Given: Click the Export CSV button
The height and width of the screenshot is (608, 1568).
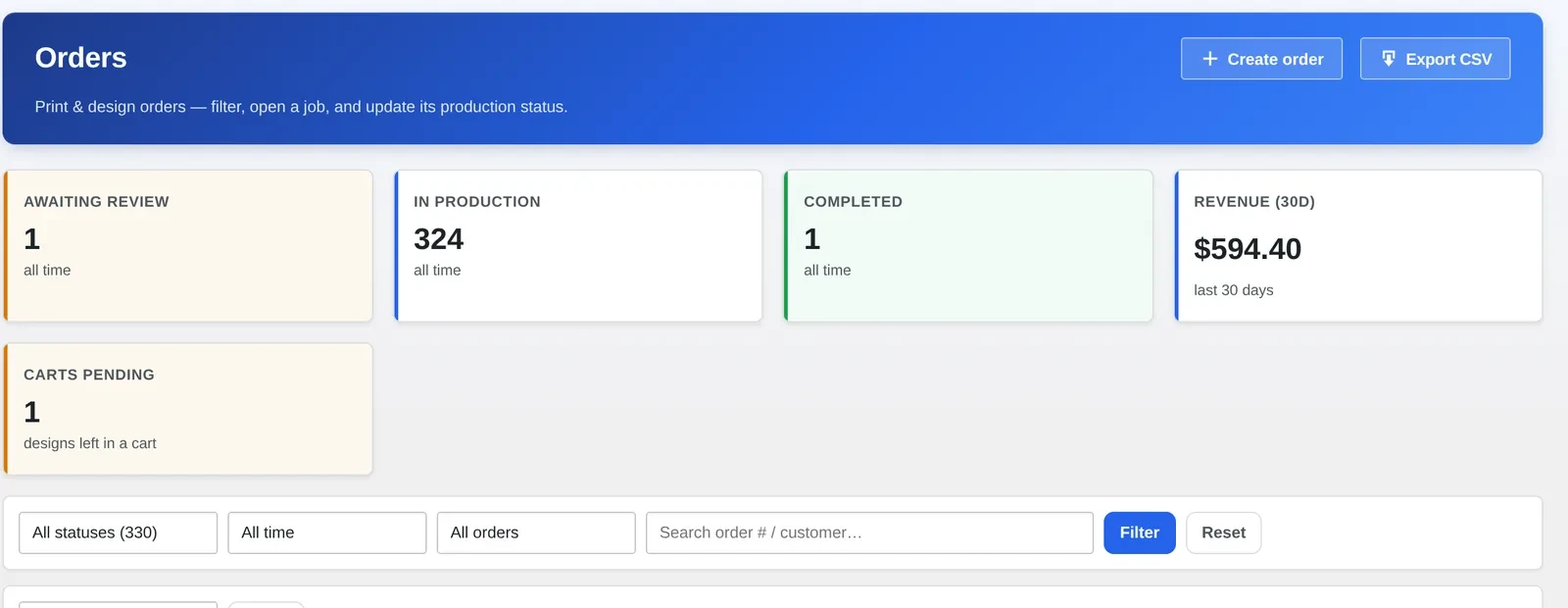Looking at the screenshot, I should [x=1435, y=59].
